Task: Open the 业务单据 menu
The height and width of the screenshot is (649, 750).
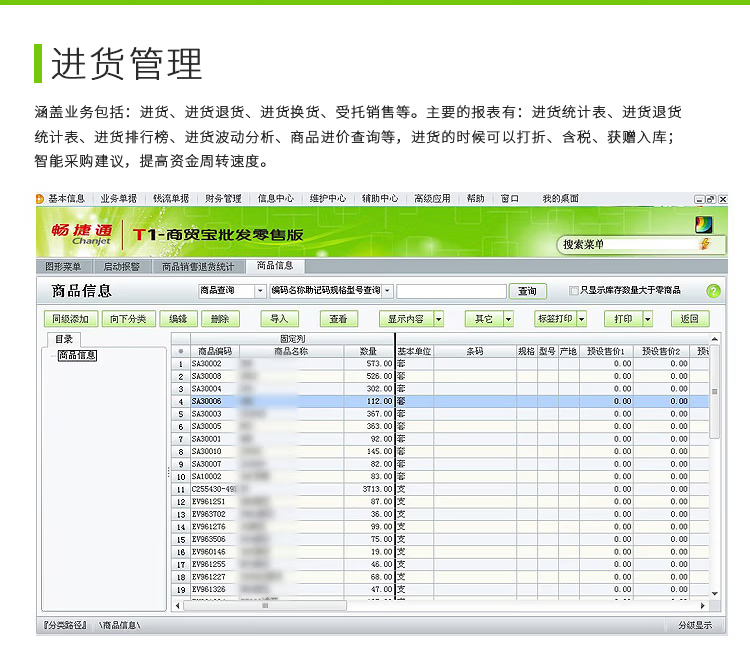Action: [x=119, y=198]
